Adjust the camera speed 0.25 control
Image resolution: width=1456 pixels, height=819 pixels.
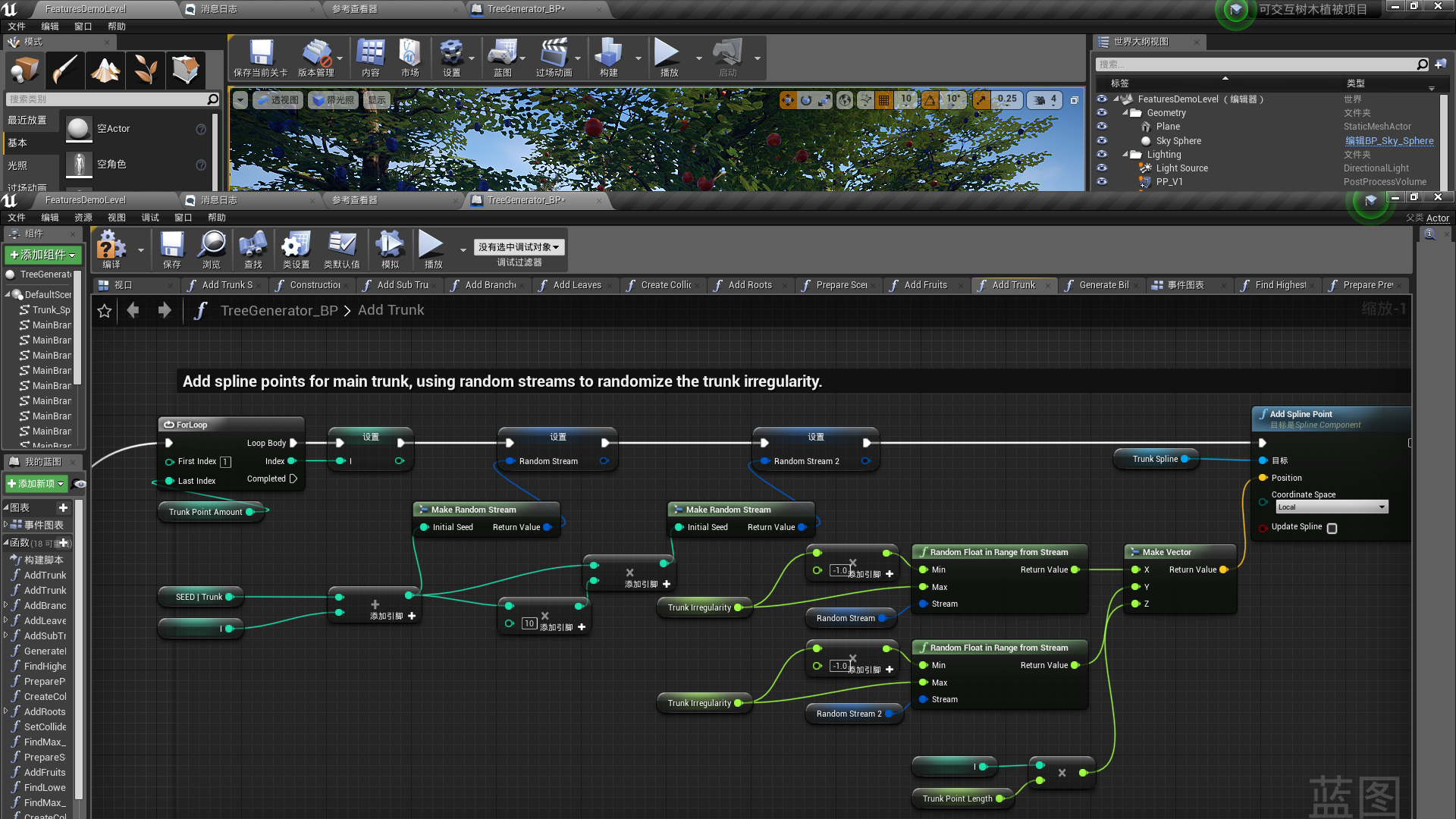[x=1007, y=99]
